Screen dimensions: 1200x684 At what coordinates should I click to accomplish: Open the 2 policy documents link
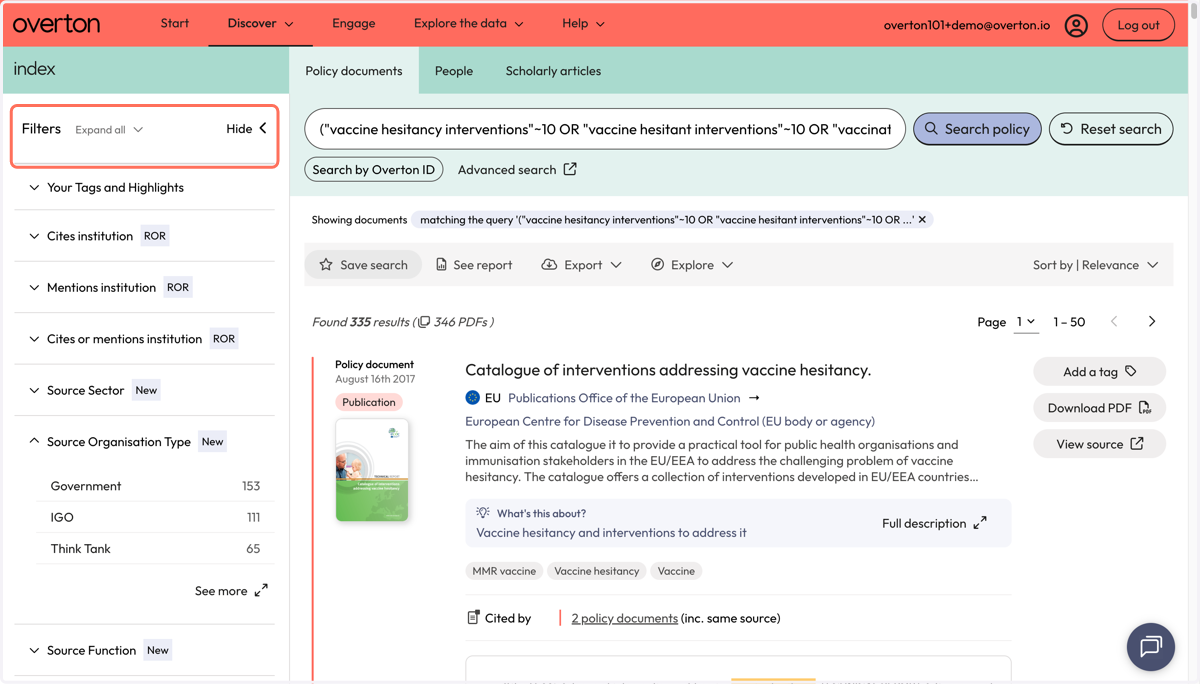point(624,618)
